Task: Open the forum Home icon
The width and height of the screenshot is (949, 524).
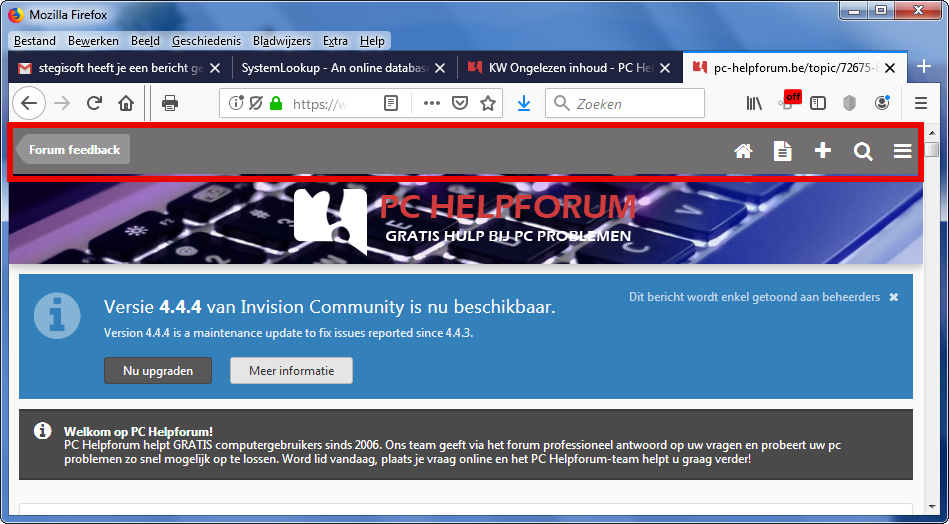Action: coord(743,151)
